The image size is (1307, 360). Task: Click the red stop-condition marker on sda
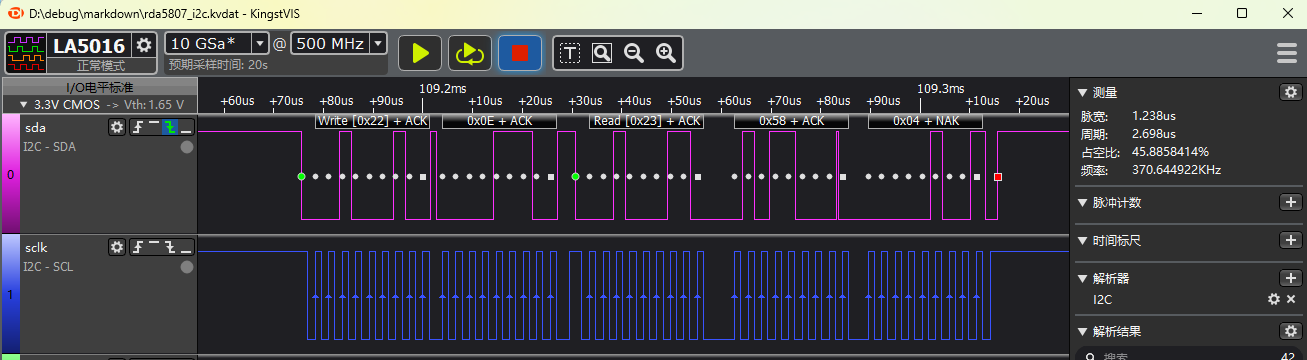998,177
